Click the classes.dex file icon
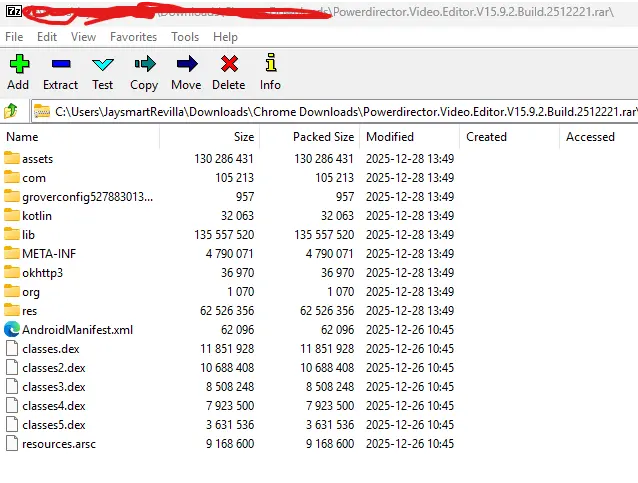Screen dimensions: 638x483 click(x=12, y=348)
